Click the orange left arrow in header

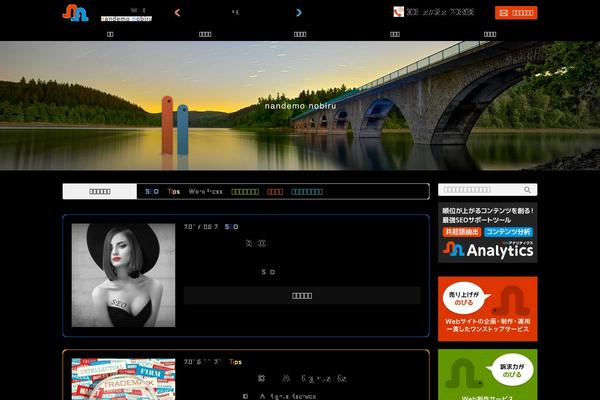click(x=177, y=13)
